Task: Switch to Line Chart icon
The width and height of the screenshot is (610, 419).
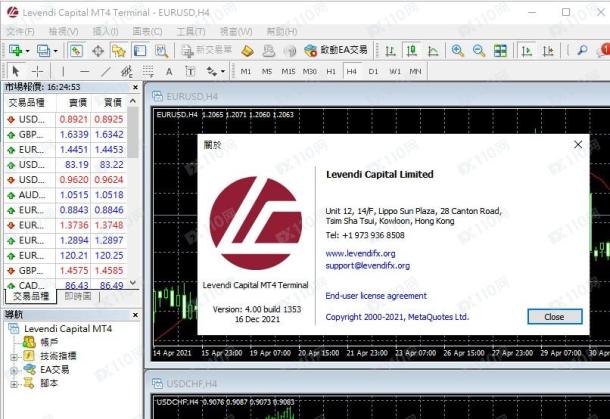Action: tap(433, 51)
